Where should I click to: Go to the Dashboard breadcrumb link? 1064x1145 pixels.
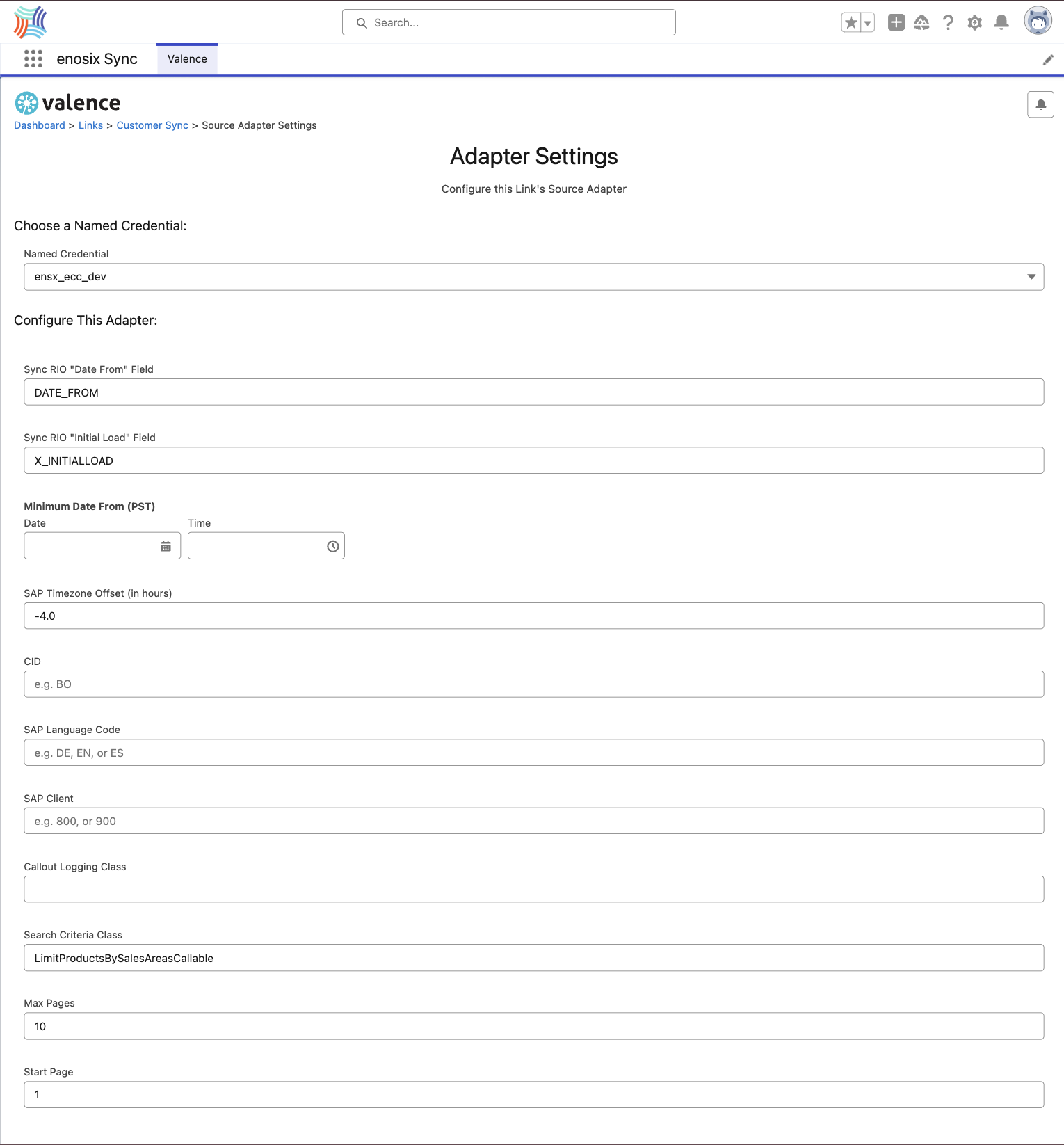(40, 125)
